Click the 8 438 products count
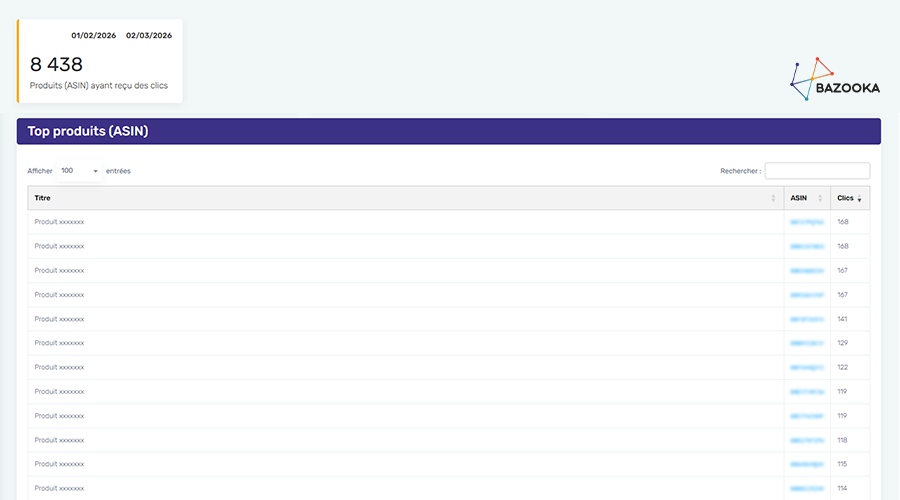Screen dimensions: 900x500 (x=56, y=64)
